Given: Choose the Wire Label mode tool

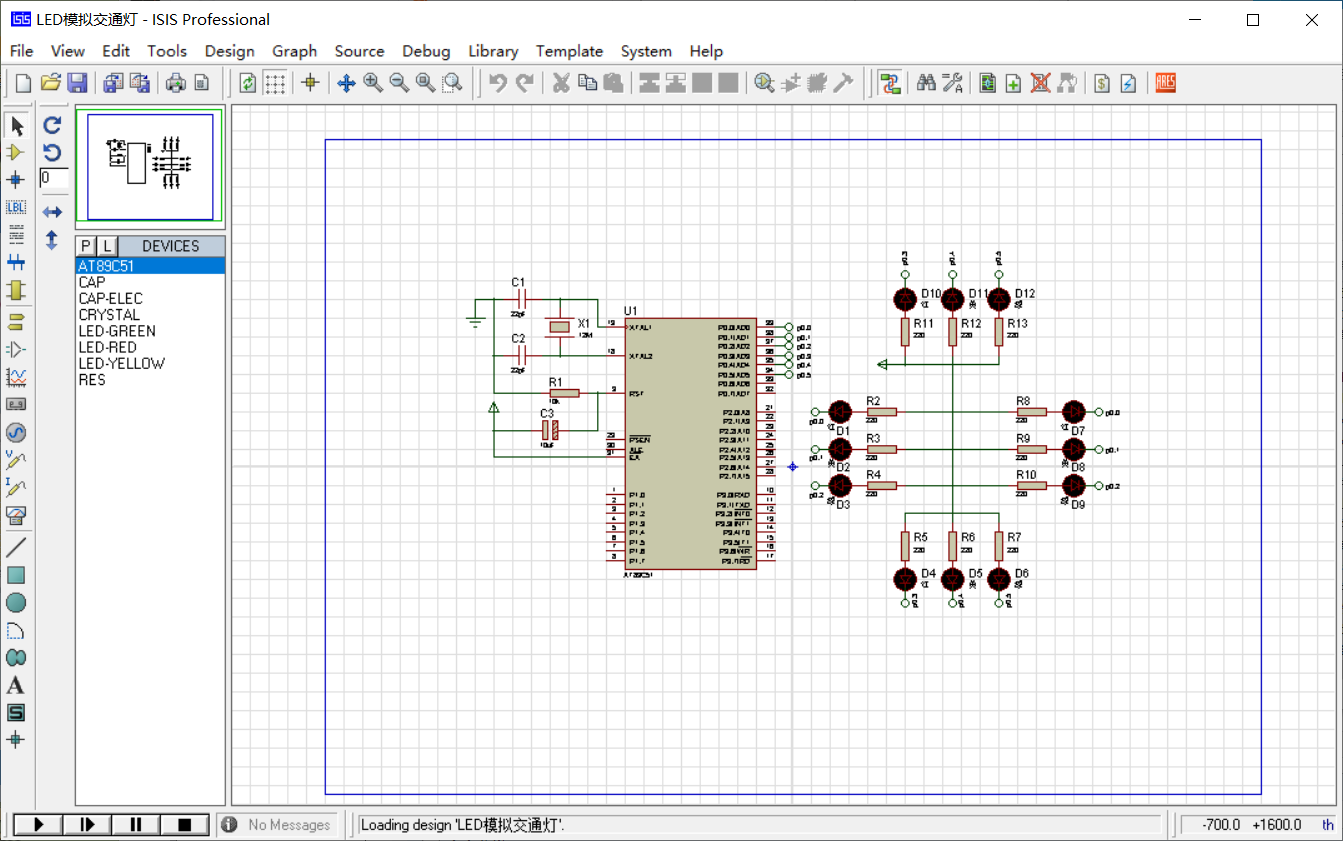Looking at the screenshot, I should point(16,207).
